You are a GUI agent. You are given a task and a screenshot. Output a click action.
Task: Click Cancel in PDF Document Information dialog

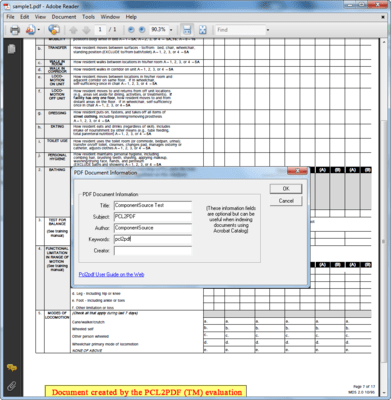tap(286, 201)
